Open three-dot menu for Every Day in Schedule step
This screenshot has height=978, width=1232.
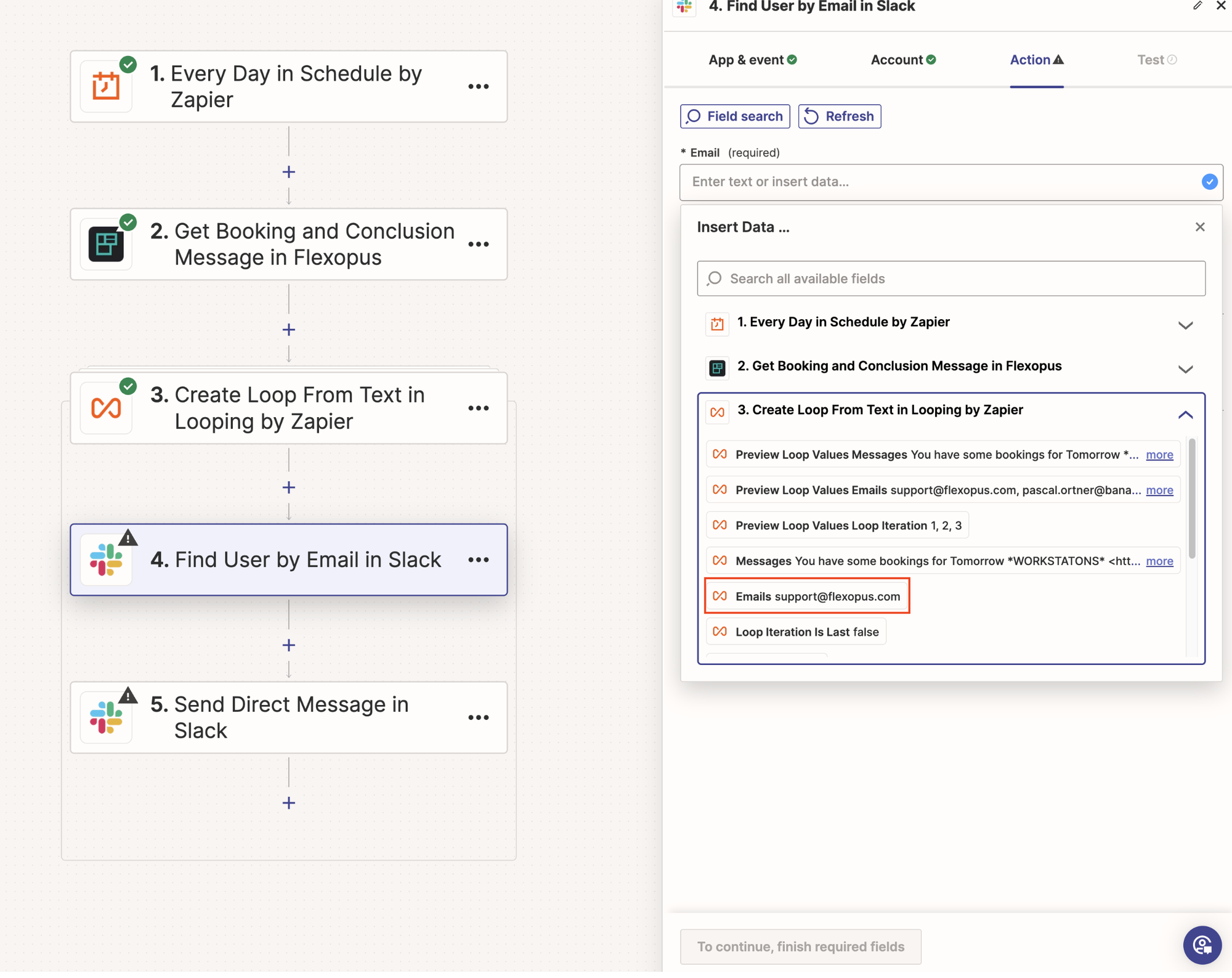pos(478,86)
